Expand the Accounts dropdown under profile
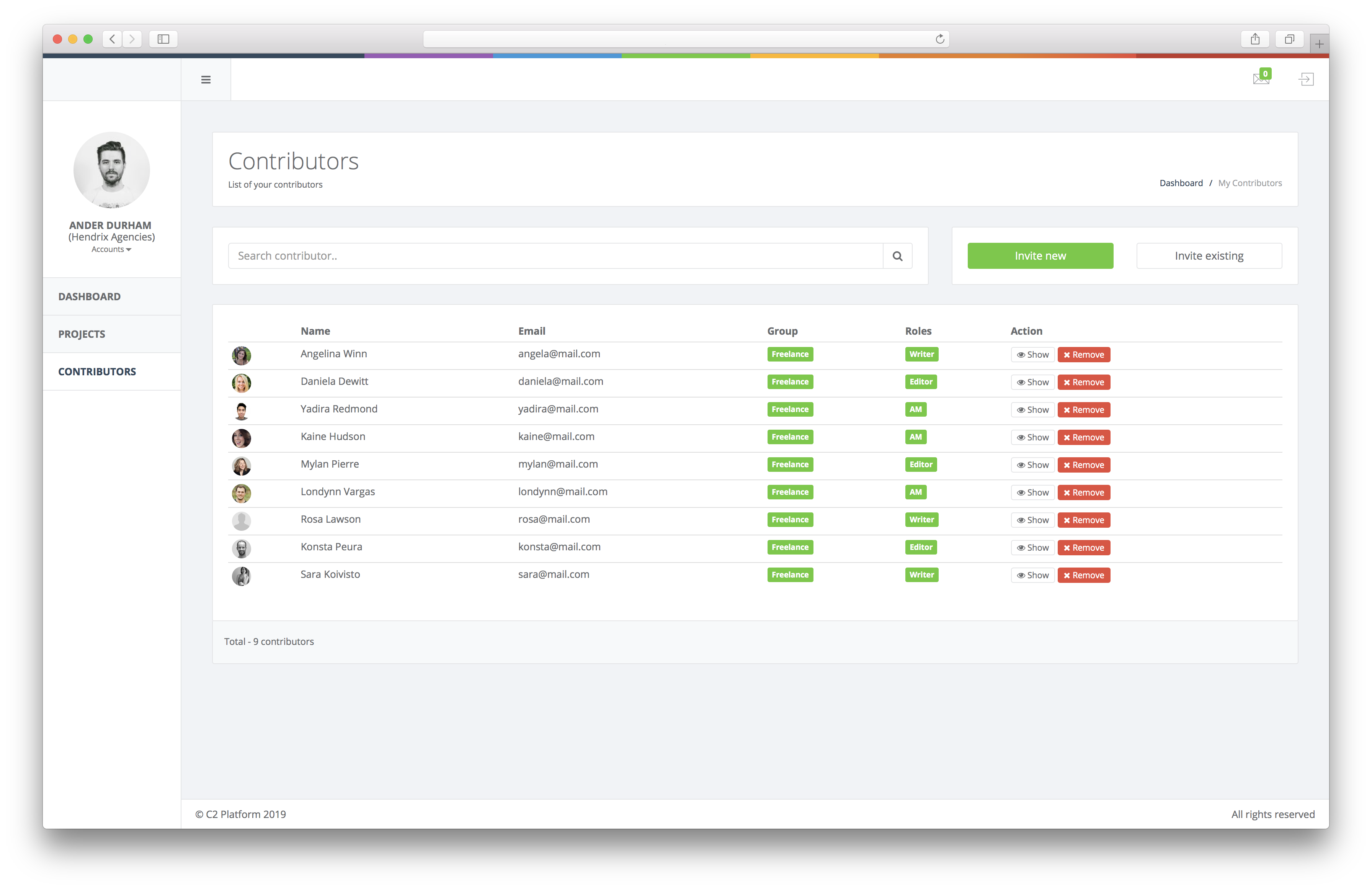Screen dimensions: 1372x890 coord(111,249)
